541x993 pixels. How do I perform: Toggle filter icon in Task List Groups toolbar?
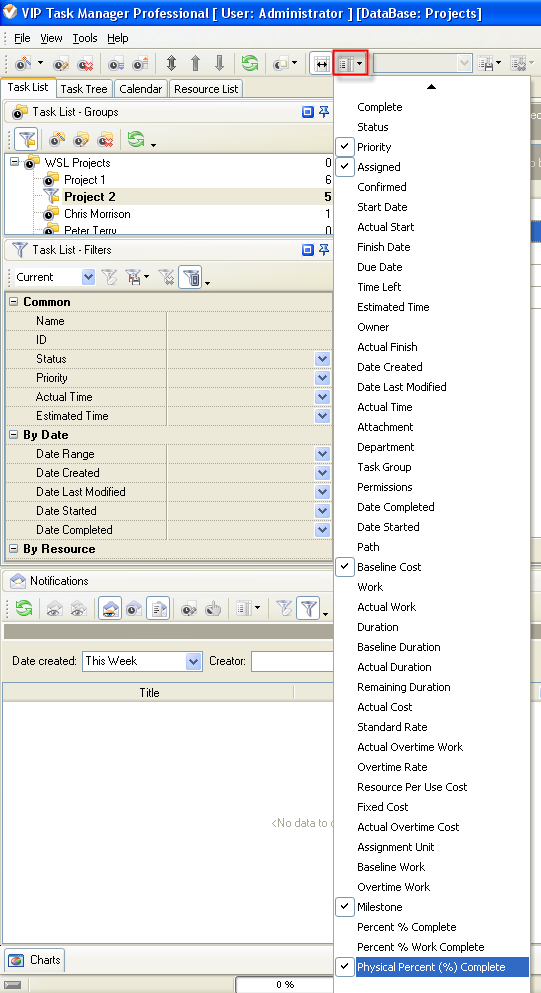pyautogui.click(x=26, y=139)
